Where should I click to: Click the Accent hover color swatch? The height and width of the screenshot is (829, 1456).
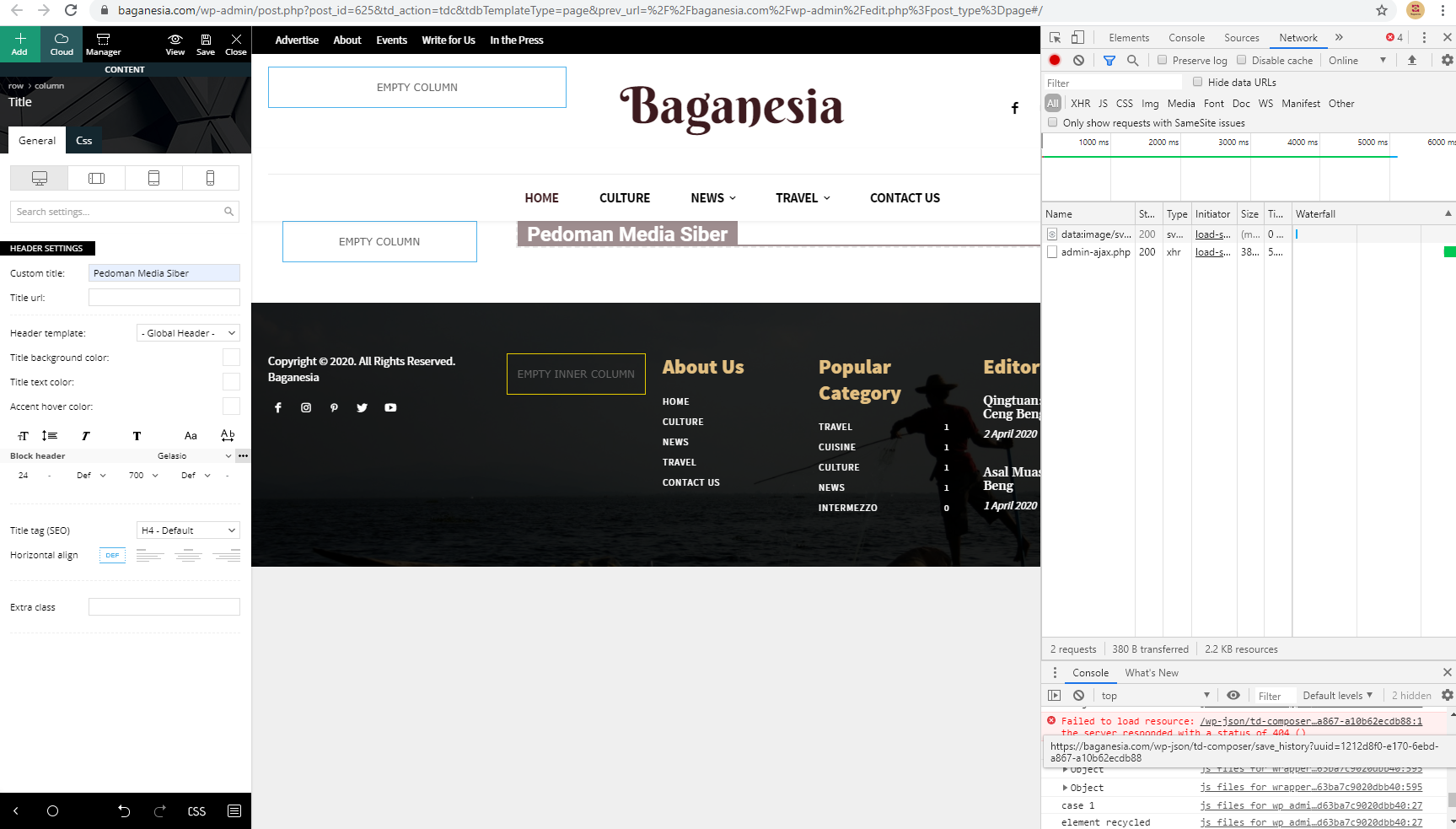231,406
